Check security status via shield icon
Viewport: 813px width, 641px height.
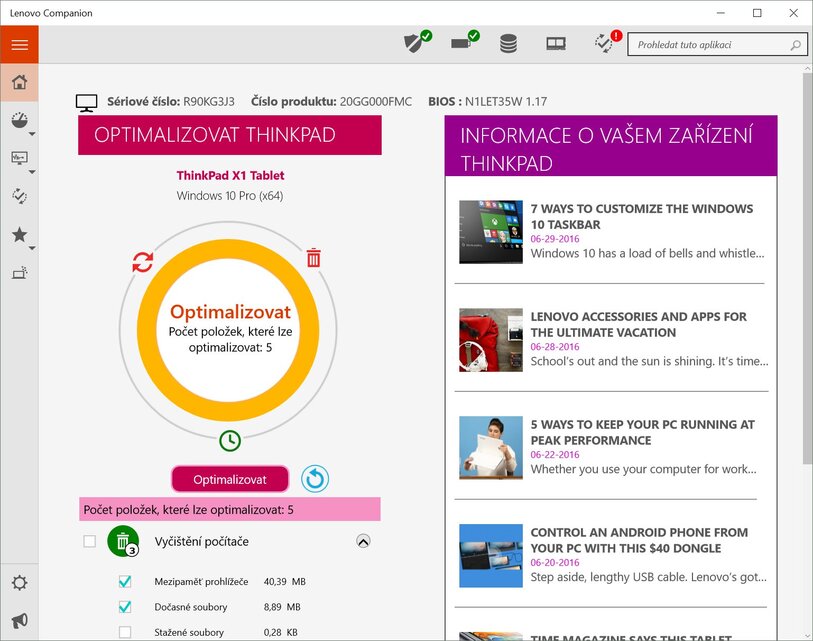[x=416, y=43]
